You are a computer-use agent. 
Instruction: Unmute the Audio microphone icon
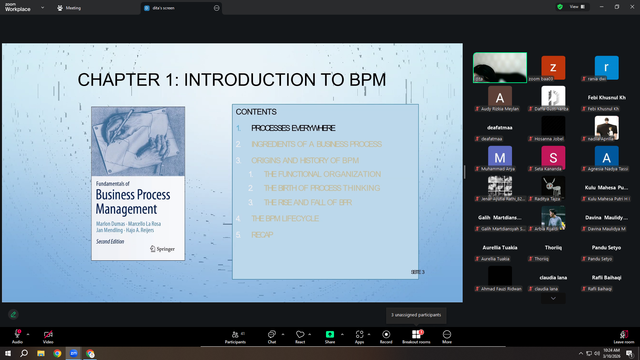pos(17,334)
